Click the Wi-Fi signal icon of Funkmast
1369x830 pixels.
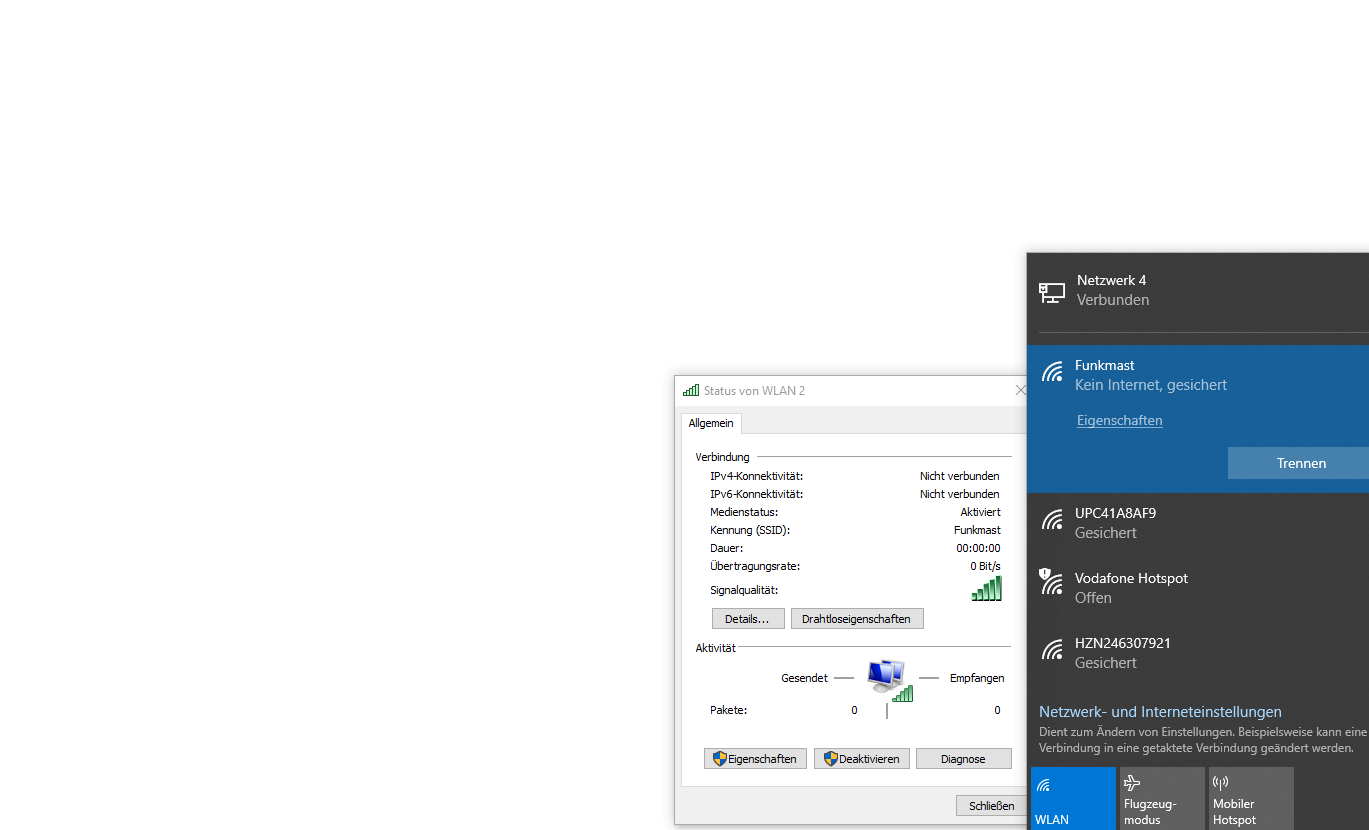[x=1052, y=373]
